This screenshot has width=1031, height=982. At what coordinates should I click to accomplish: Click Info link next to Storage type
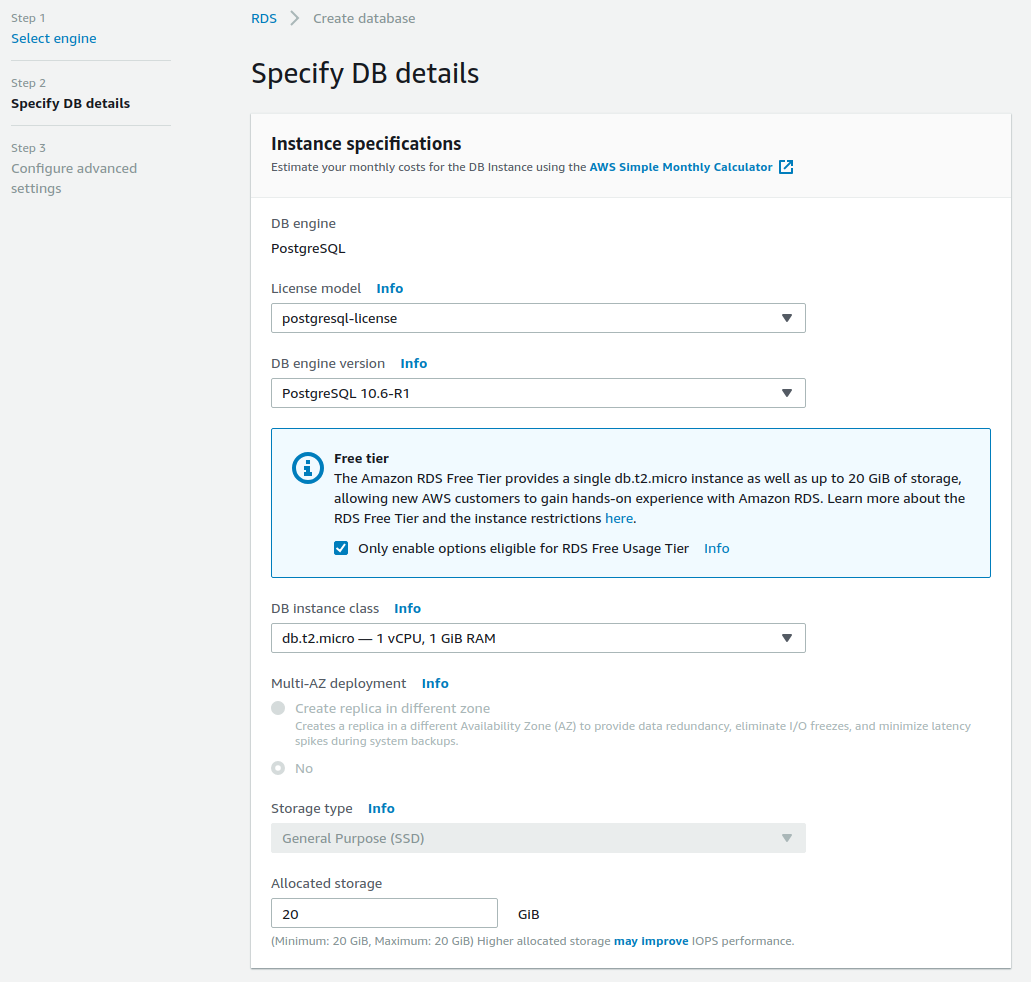[381, 808]
